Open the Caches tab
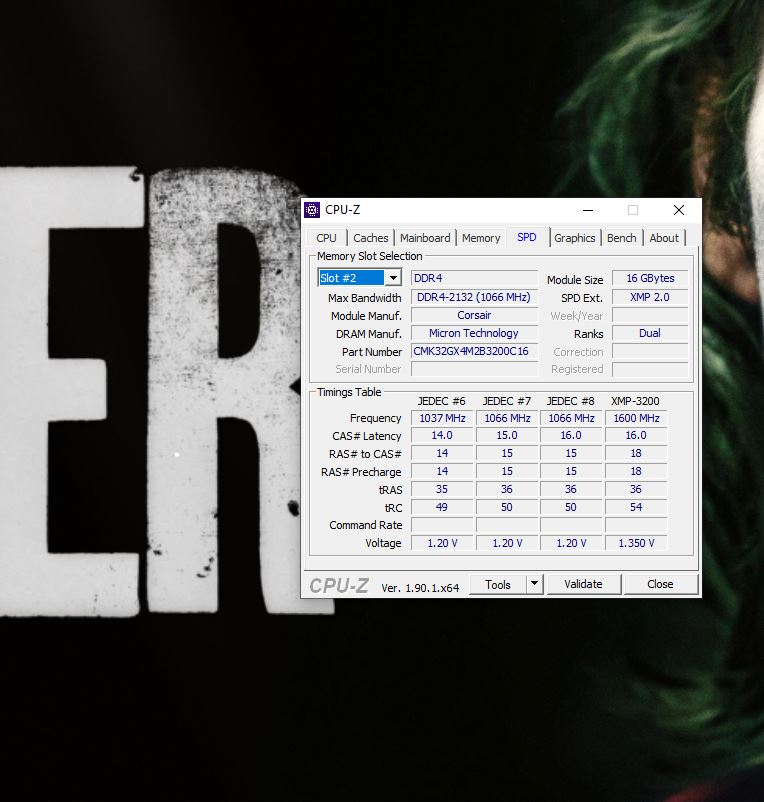The width and height of the screenshot is (764, 802). [x=371, y=238]
